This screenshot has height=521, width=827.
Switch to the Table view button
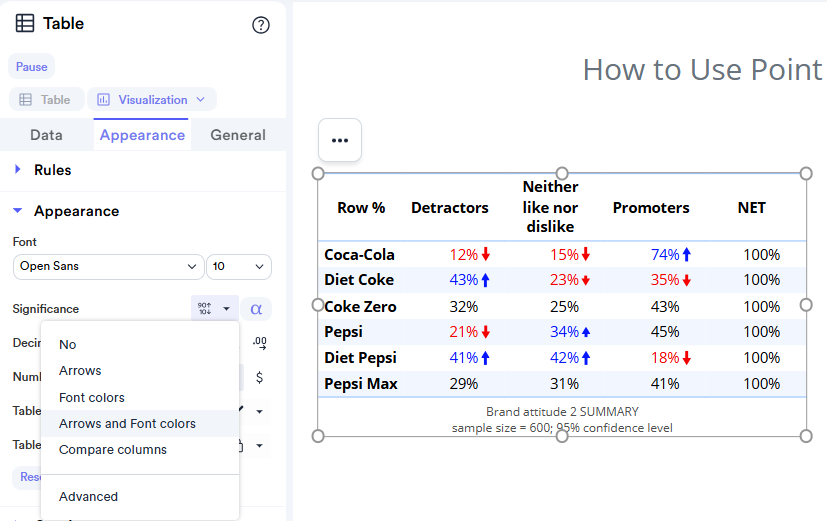46,100
